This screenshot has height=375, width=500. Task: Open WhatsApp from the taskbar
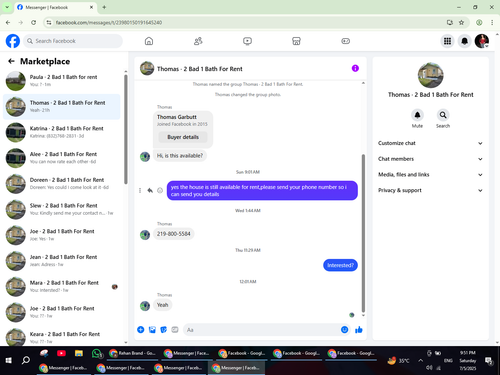[x=97, y=353]
